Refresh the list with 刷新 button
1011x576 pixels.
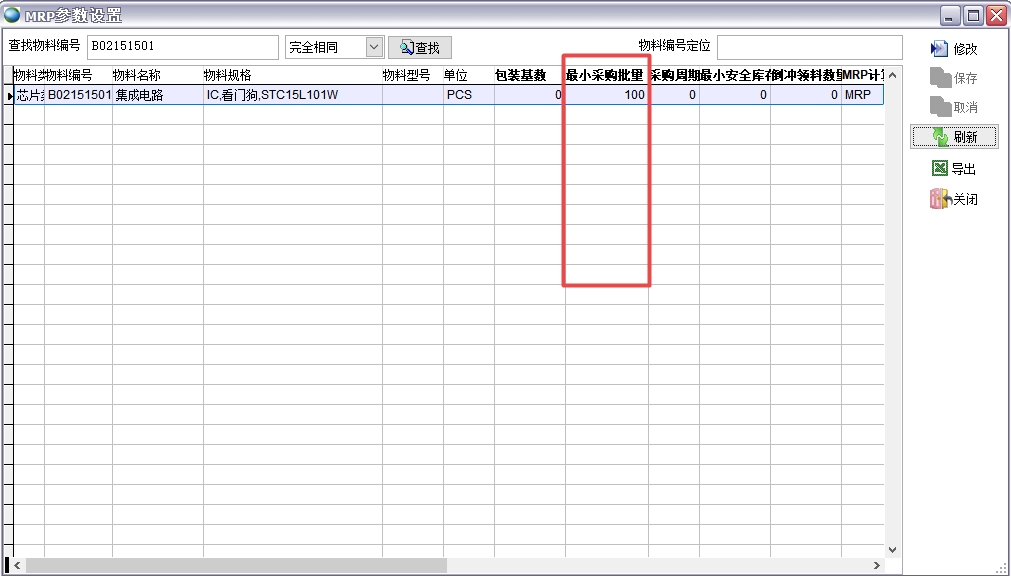[x=953, y=138]
